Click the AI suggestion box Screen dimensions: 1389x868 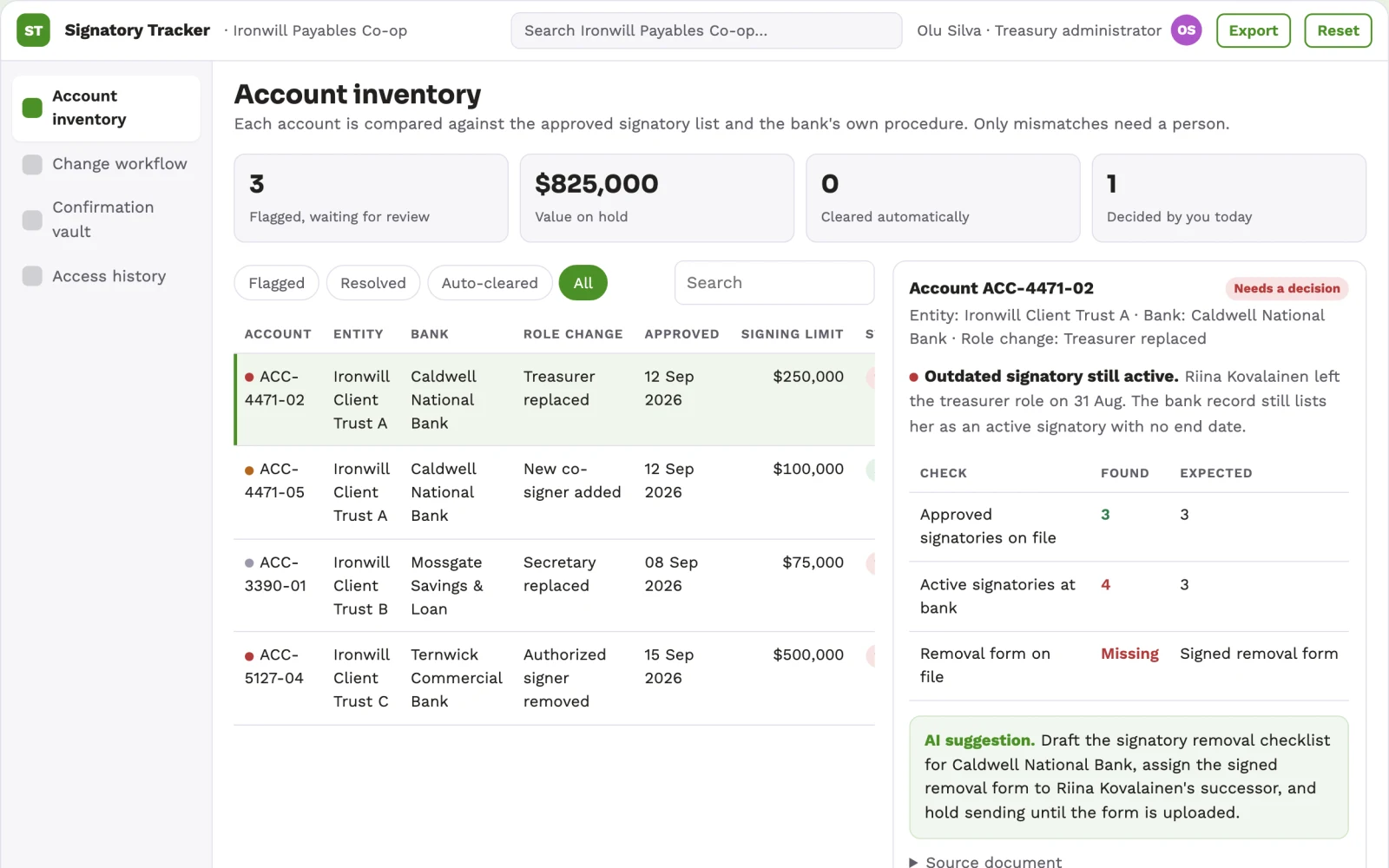coord(1129,777)
